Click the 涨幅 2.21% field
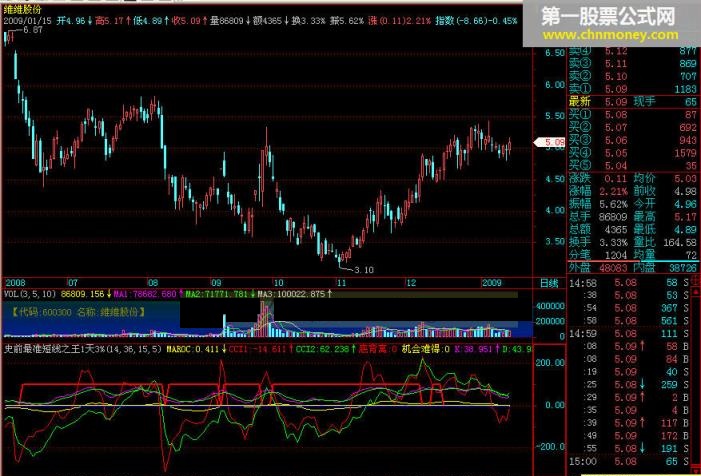This screenshot has height=476, width=701. point(598,191)
